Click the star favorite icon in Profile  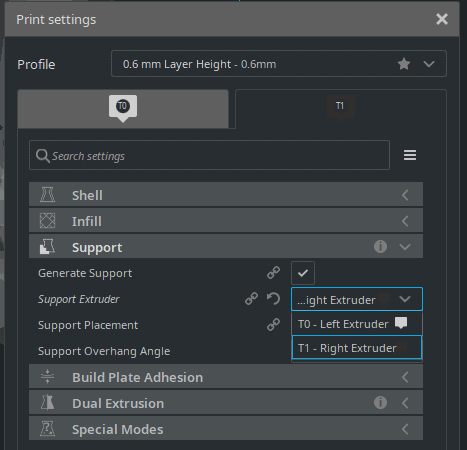(404, 64)
